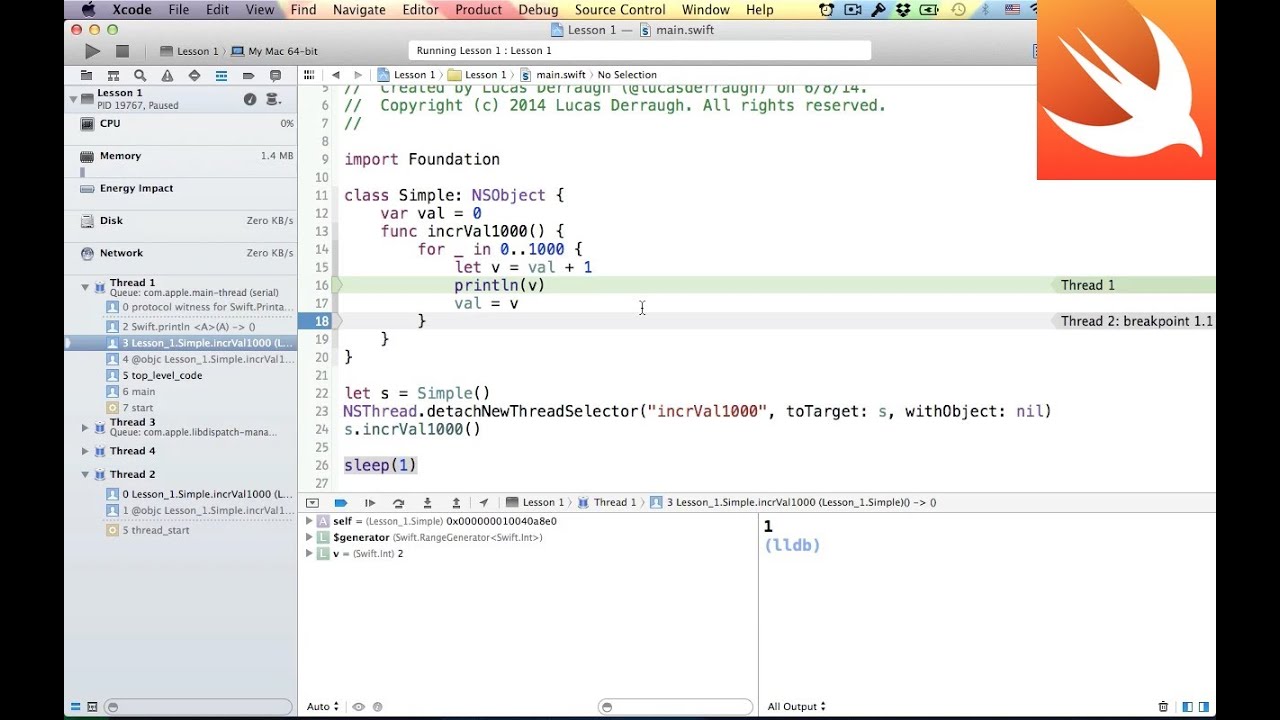This screenshot has width=1280, height=720.
Task: Click the Lesson 1 scheme selector
Action: (x=190, y=51)
